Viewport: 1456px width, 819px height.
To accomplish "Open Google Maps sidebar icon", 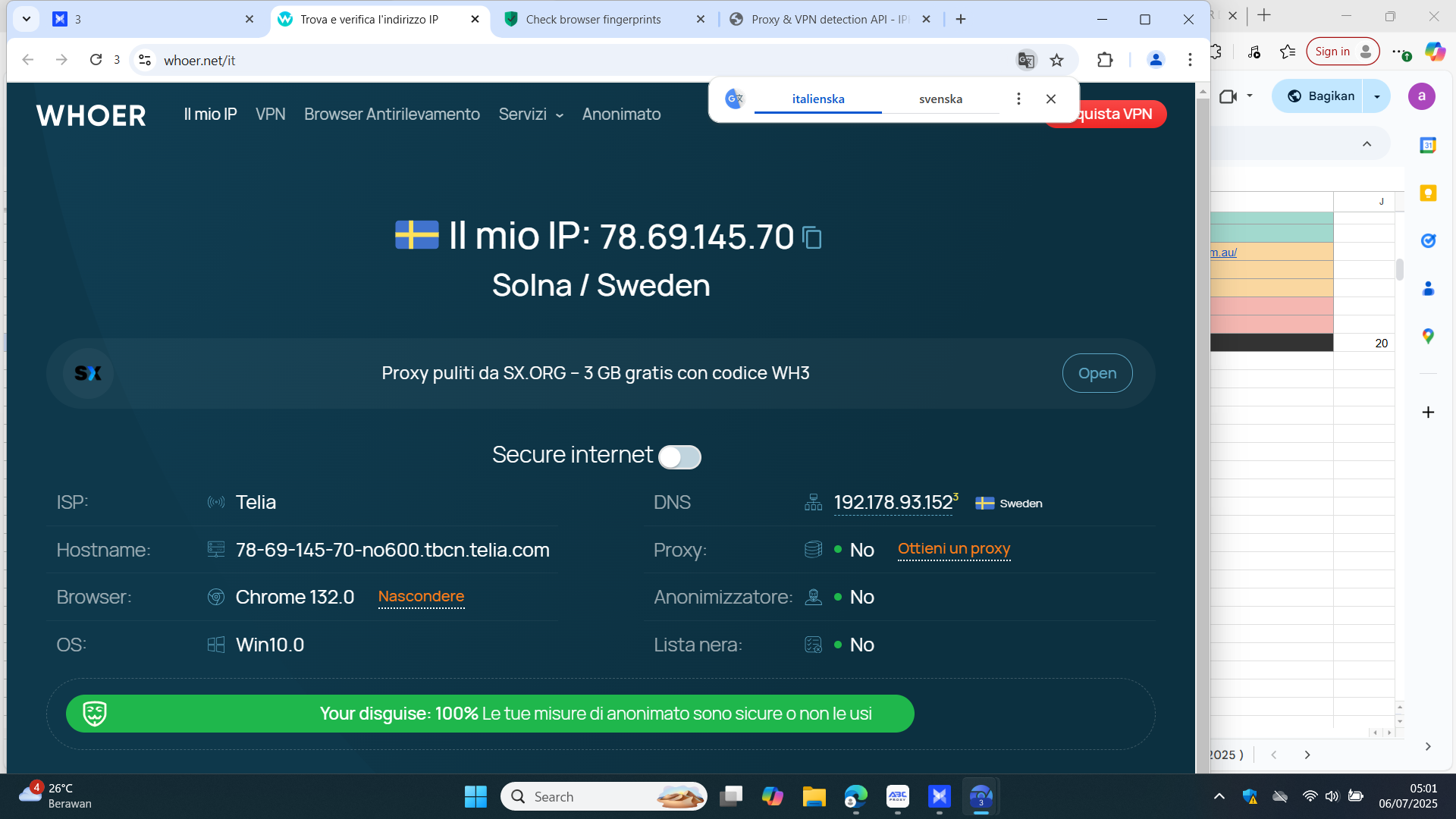I will (1428, 336).
